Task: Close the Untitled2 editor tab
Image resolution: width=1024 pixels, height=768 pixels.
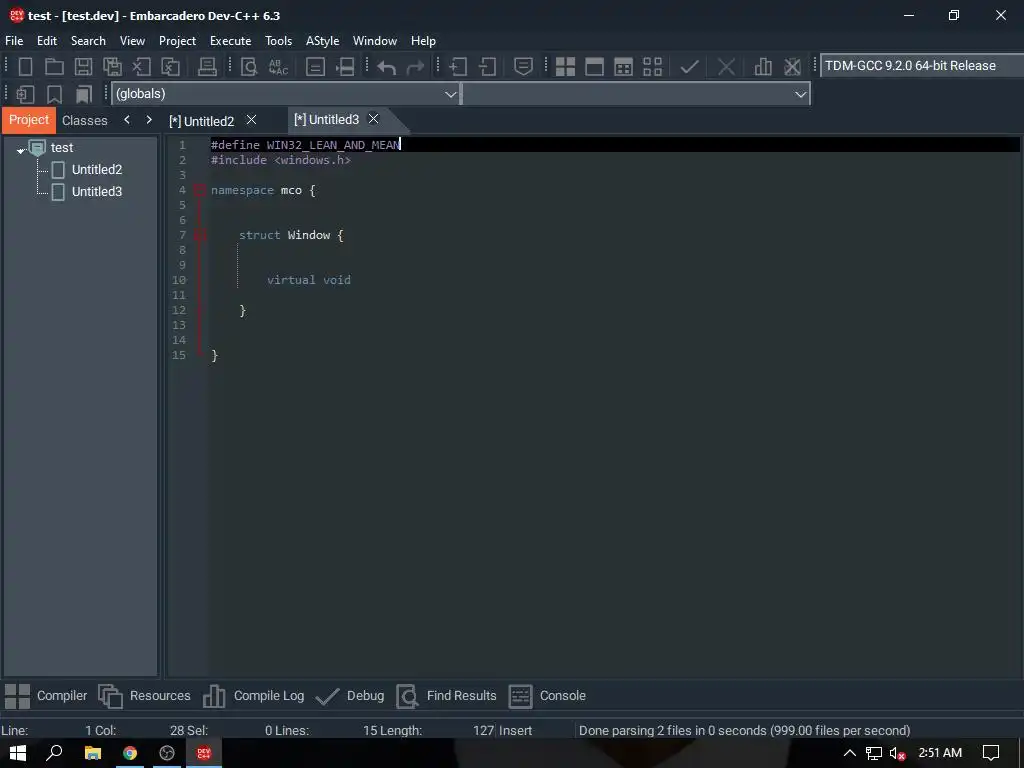Action: tap(251, 120)
